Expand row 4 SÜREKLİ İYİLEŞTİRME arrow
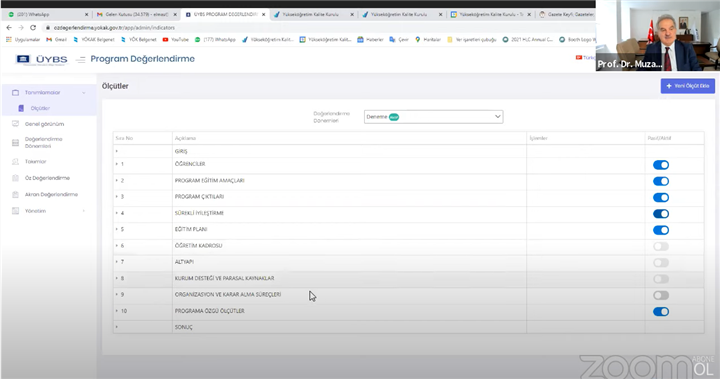Screen dimensions: 720x379 point(117,213)
